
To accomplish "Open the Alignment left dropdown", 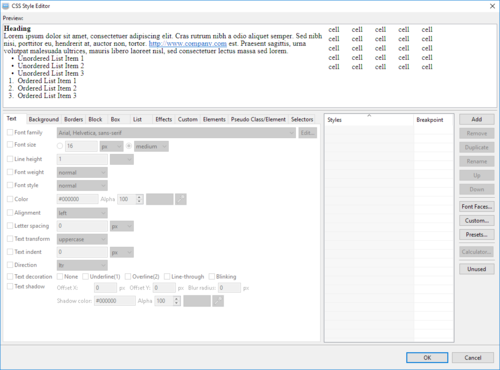I will pos(82,213).
